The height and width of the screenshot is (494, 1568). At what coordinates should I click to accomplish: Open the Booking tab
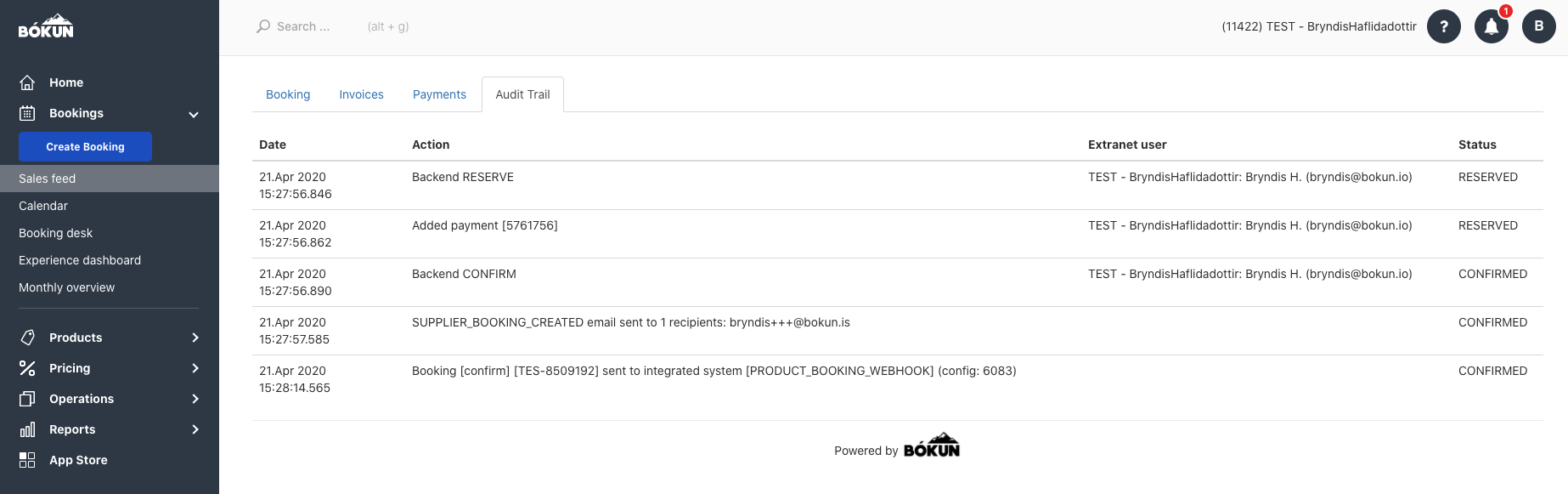[x=288, y=94]
